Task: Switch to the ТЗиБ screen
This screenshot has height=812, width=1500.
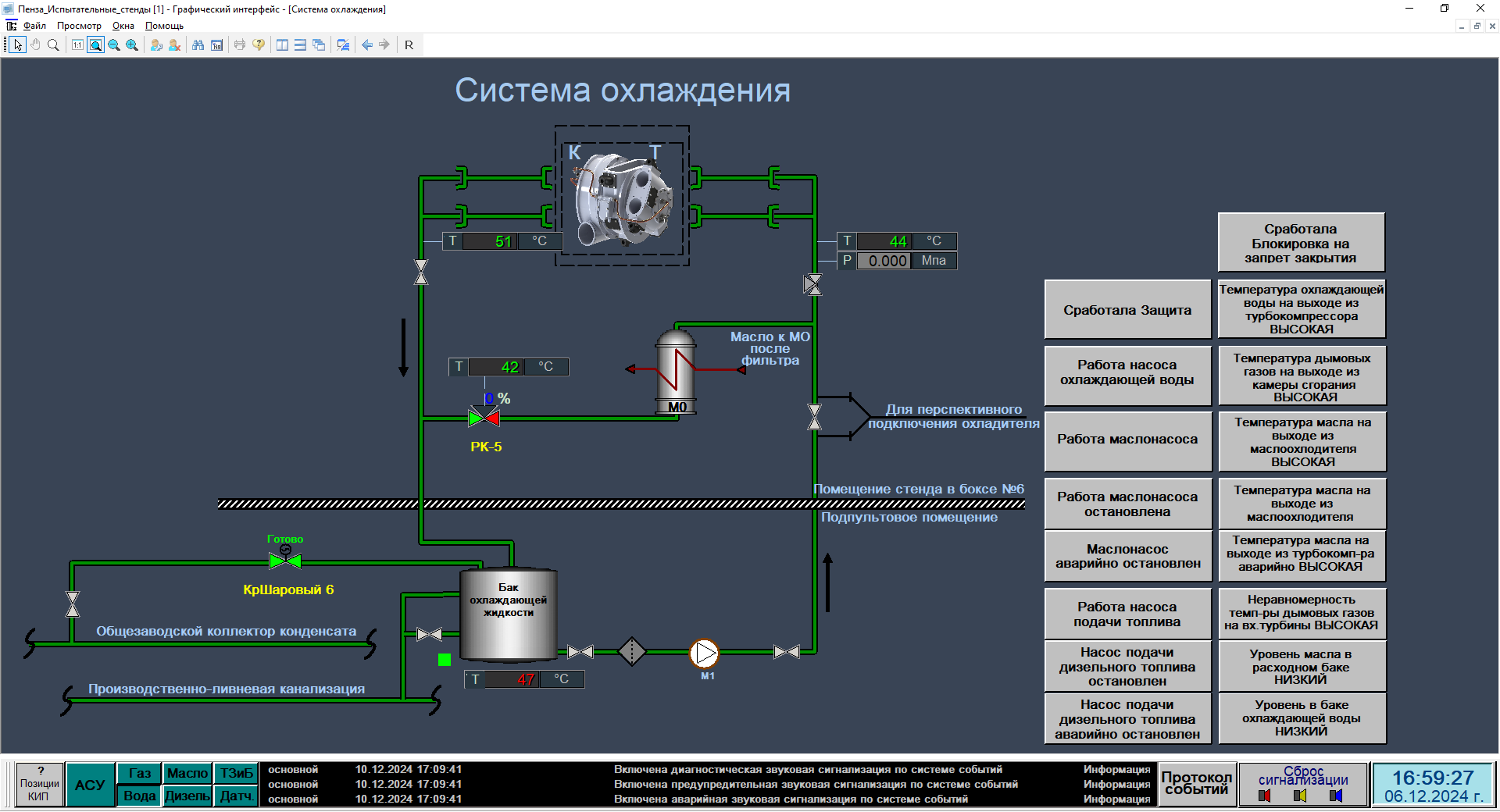Action: (x=236, y=774)
